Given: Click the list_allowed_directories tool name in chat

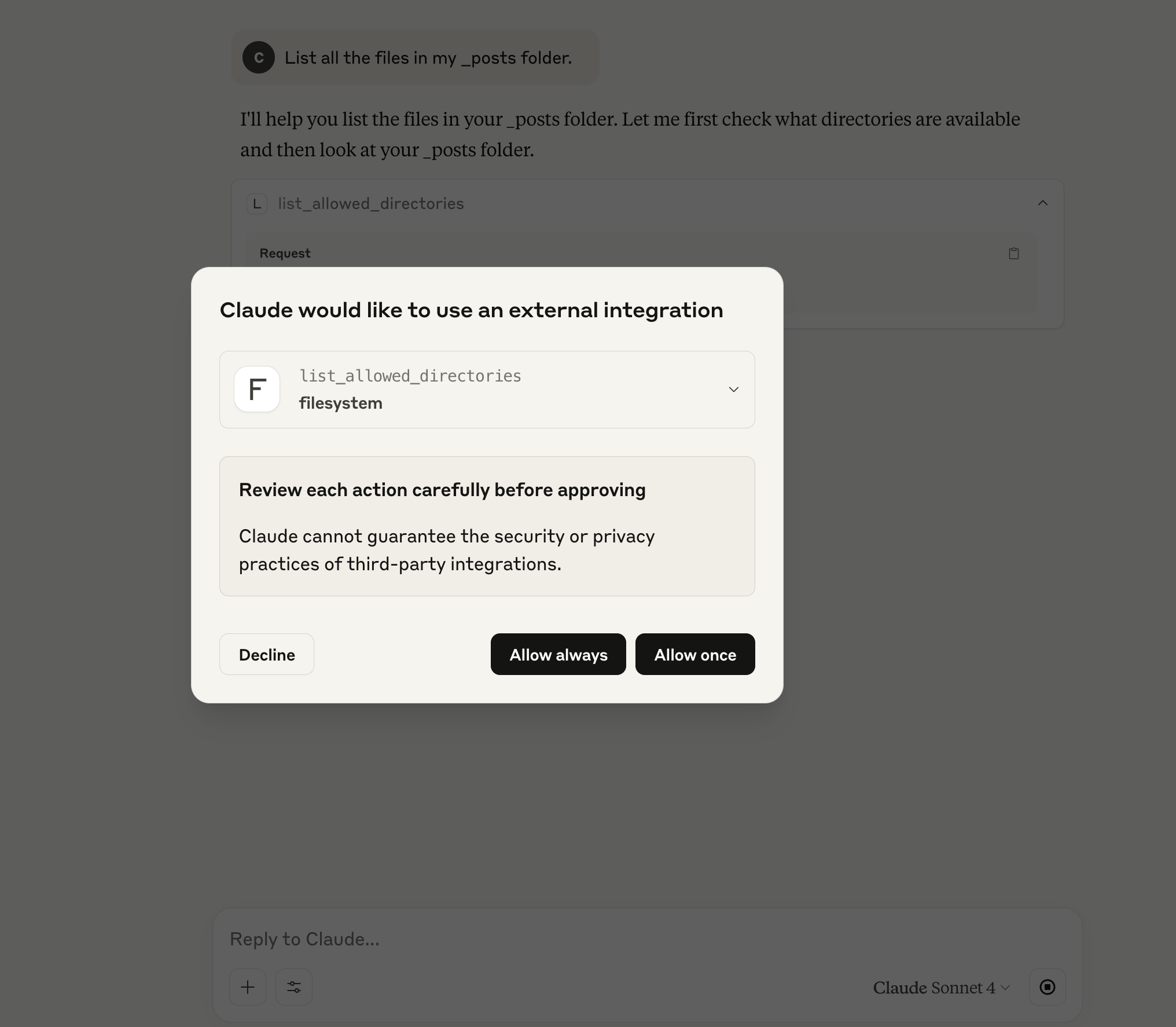Looking at the screenshot, I should point(371,204).
